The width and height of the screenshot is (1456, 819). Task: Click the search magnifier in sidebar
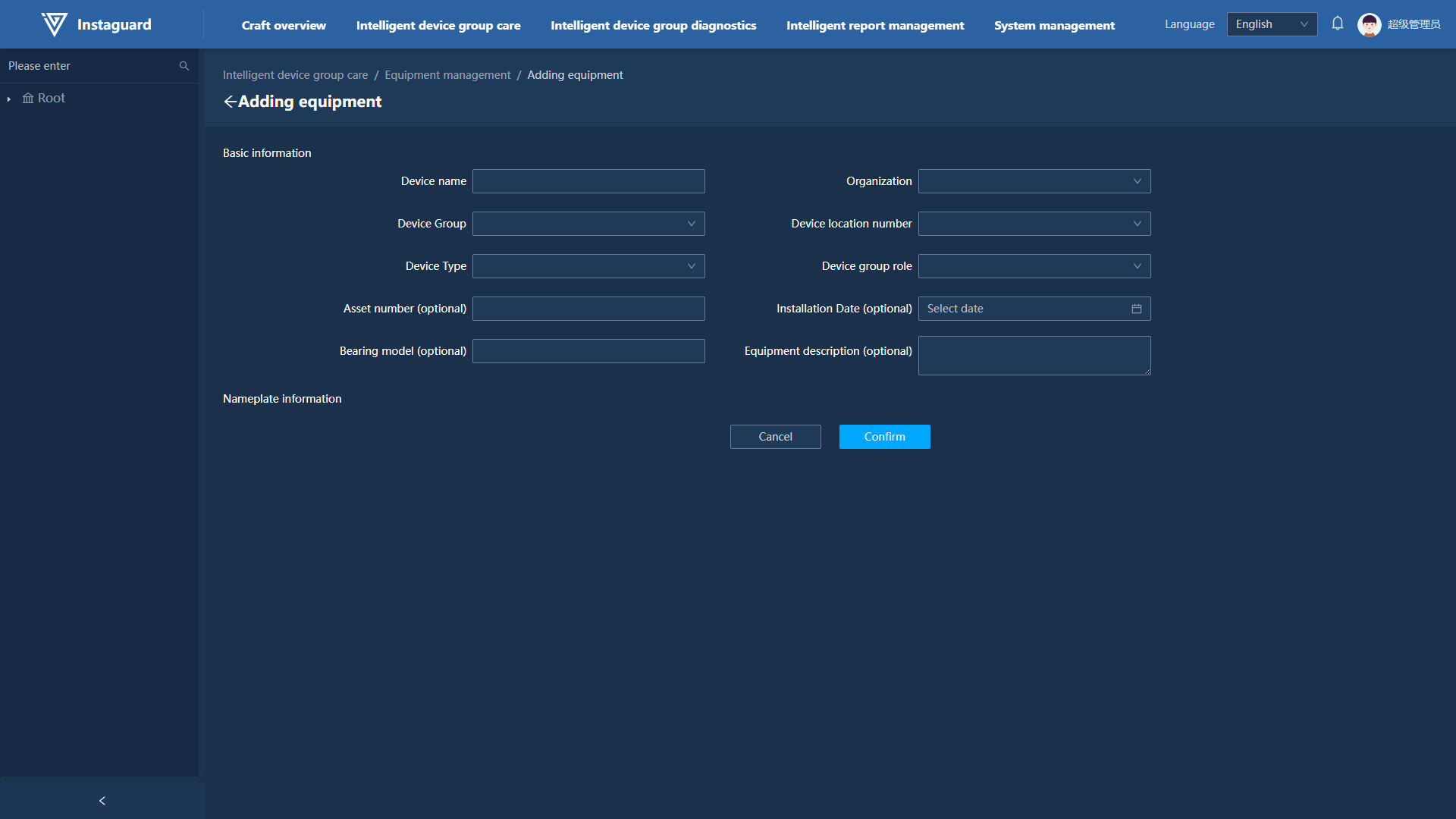184,66
